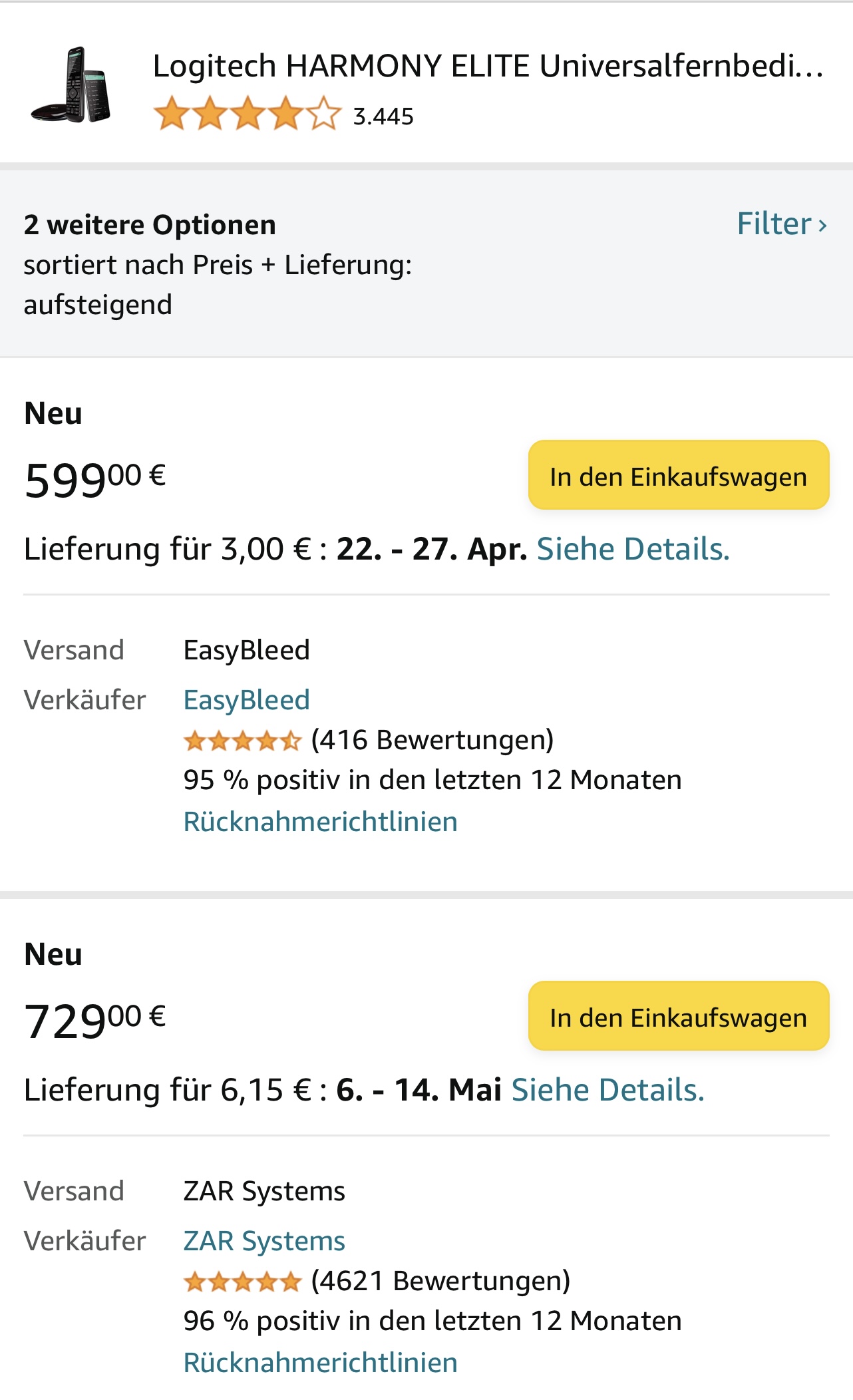Click the chevron arrow next to Filter
The height and width of the screenshot is (1400, 853).
tap(823, 226)
